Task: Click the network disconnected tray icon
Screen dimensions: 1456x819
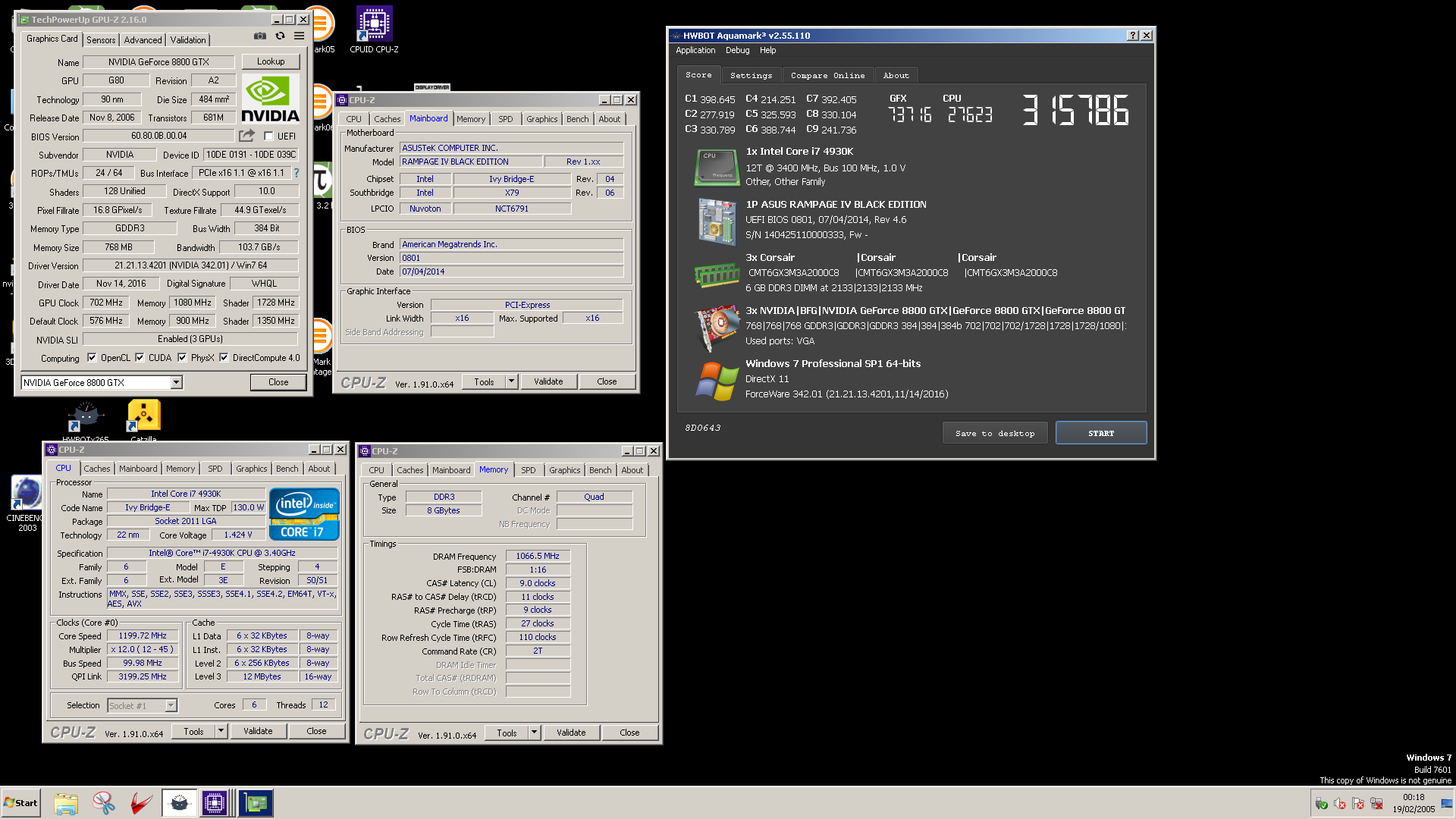Action: click(1376, 804)
